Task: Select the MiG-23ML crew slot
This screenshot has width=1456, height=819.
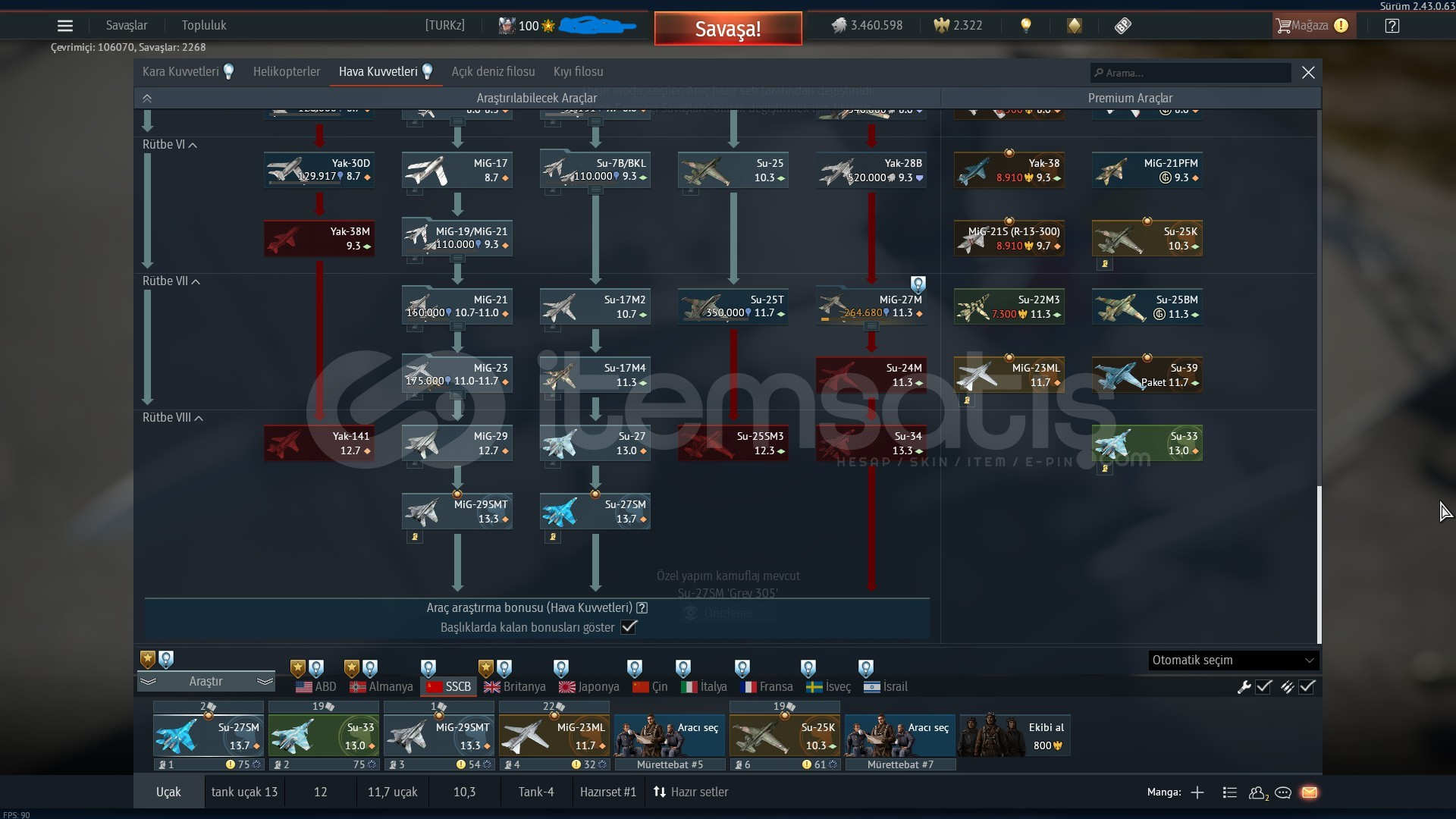Action: click(554, 736)
